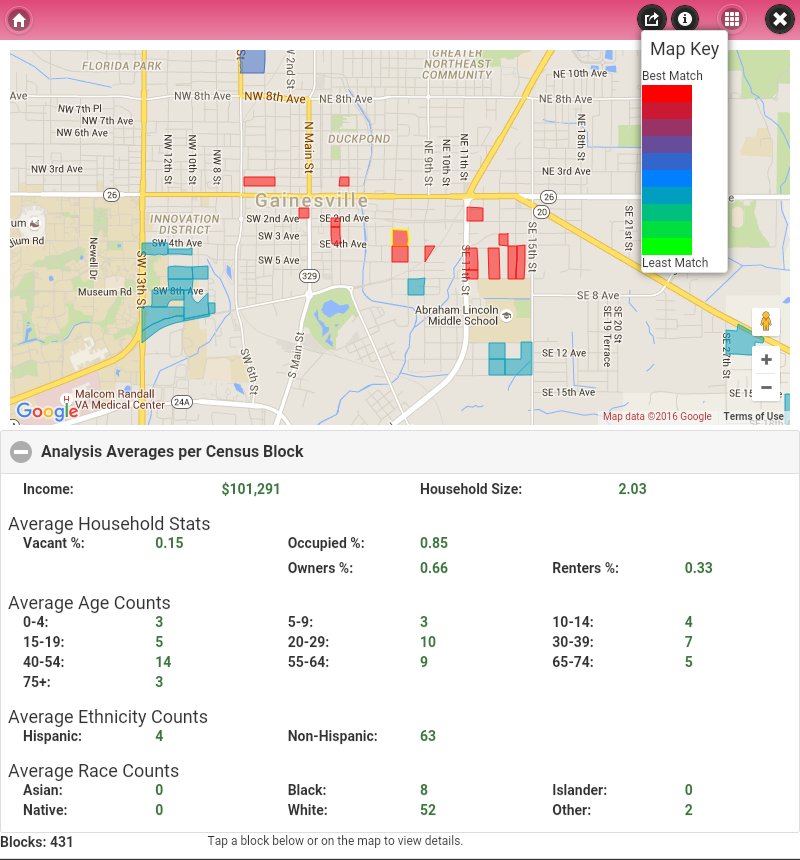Click the 30-39 age count 7
Viewport: 800px width, 860px height.
tap(689, 642)
